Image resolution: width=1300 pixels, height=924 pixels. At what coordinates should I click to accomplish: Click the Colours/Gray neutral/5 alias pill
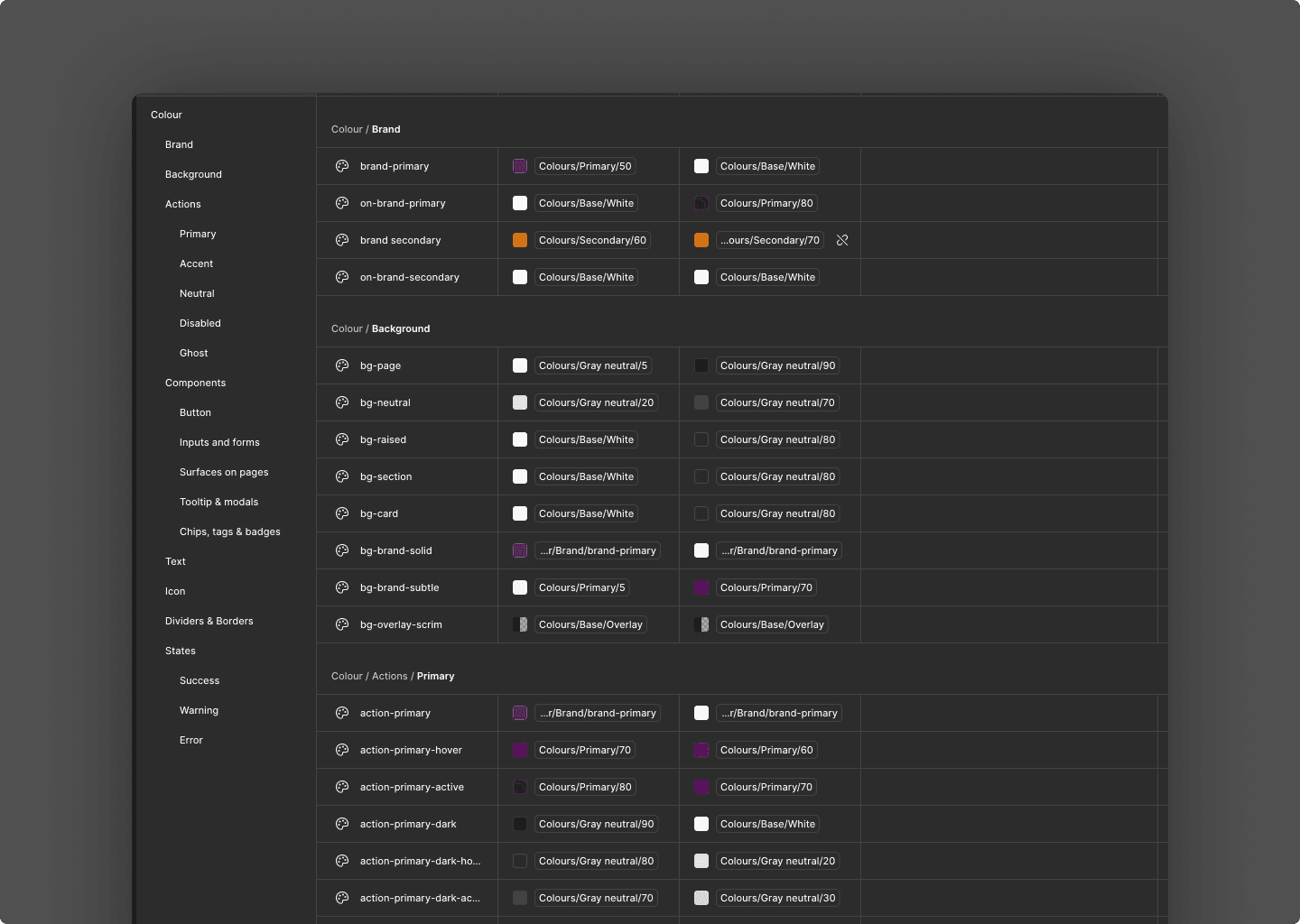point(593,365)
